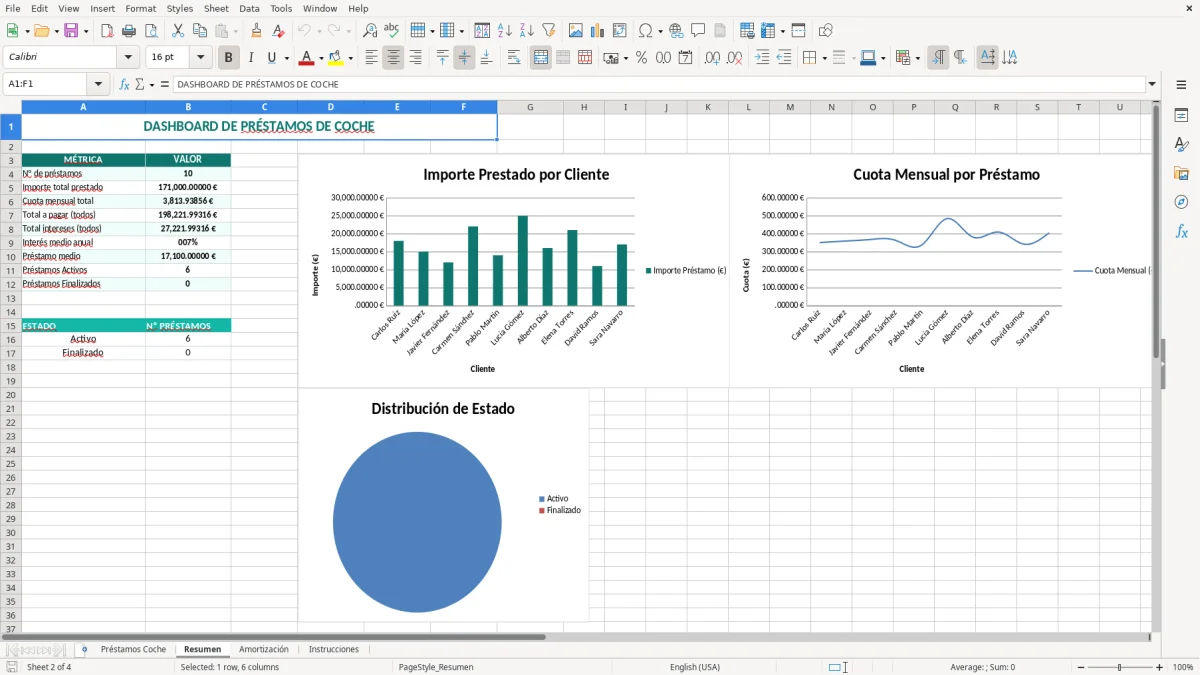Toggle Italic formatting
This screenshot has height=675, width=1200.
[x=250, y=58]
